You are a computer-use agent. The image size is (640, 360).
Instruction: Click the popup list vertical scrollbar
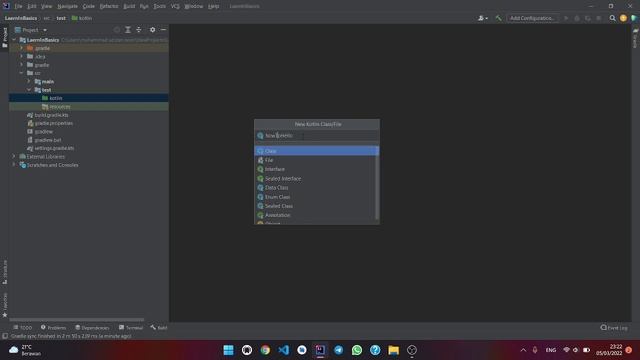click(377, 183)
